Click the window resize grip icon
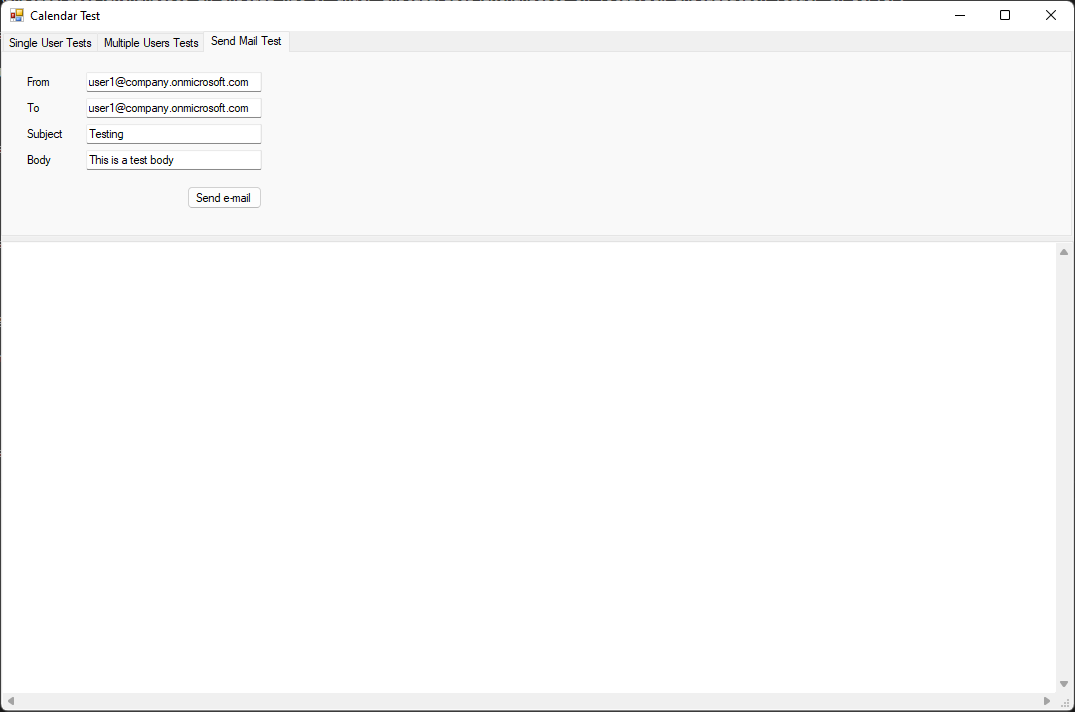 pyautogui.click(x=1065, y=702)
